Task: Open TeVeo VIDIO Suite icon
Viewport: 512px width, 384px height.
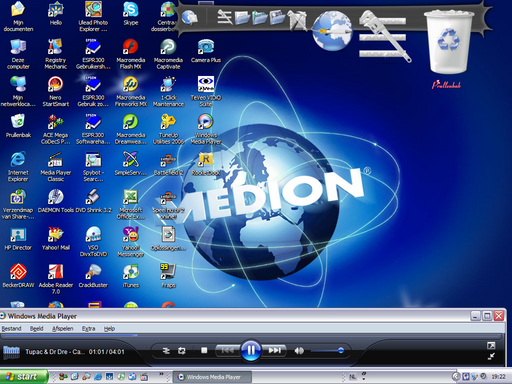Action: click(x=206, y=91)
